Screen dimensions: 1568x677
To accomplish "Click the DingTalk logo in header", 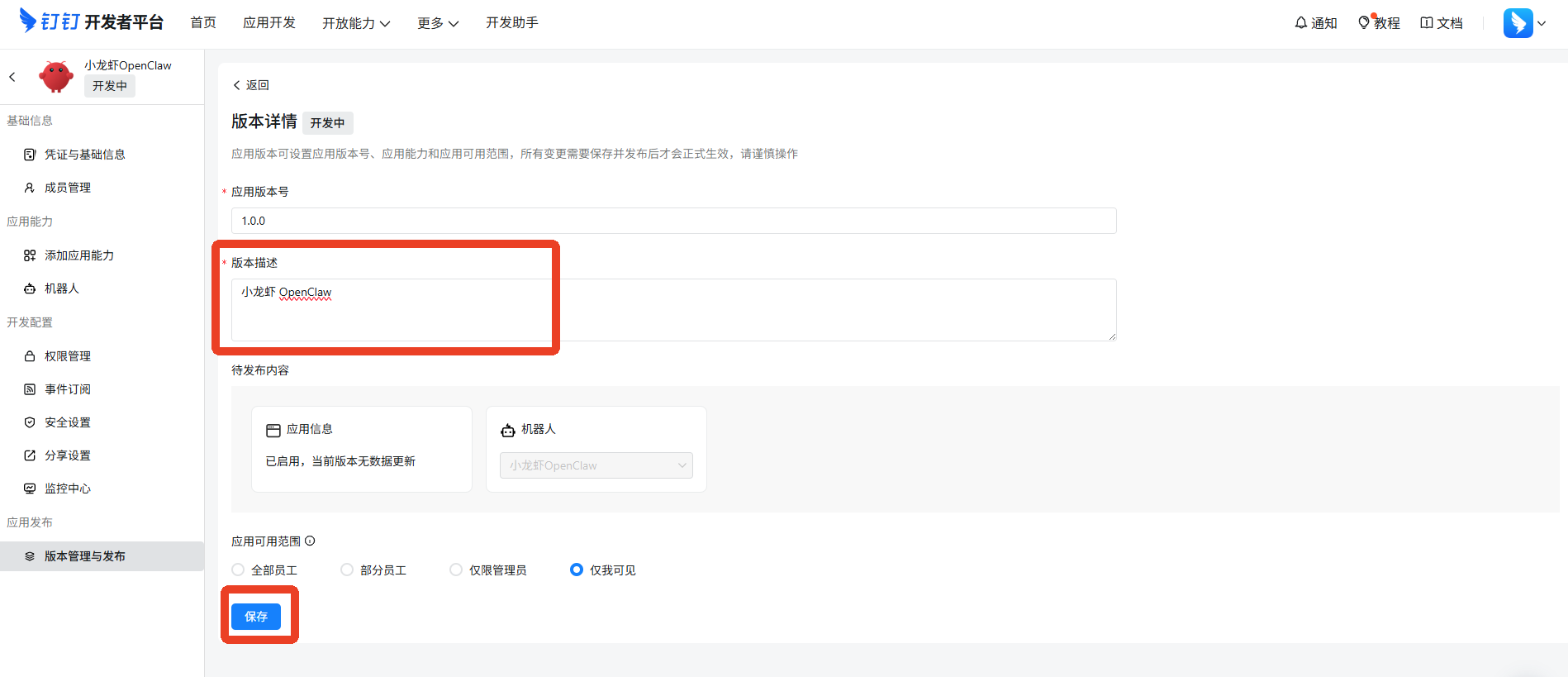I will coord(28,21).
